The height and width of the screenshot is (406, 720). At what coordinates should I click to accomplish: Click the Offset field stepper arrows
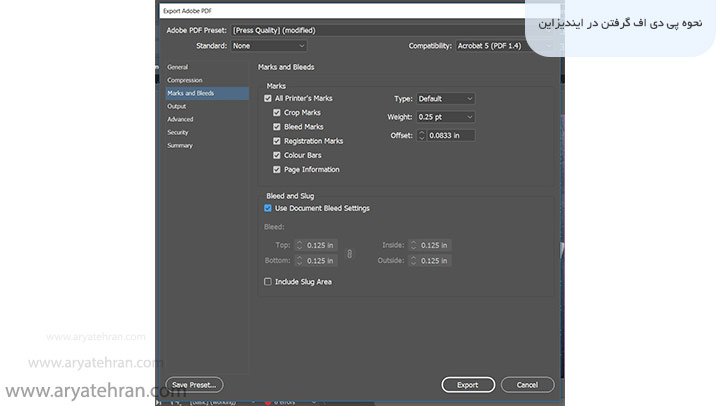coord(422,135)
